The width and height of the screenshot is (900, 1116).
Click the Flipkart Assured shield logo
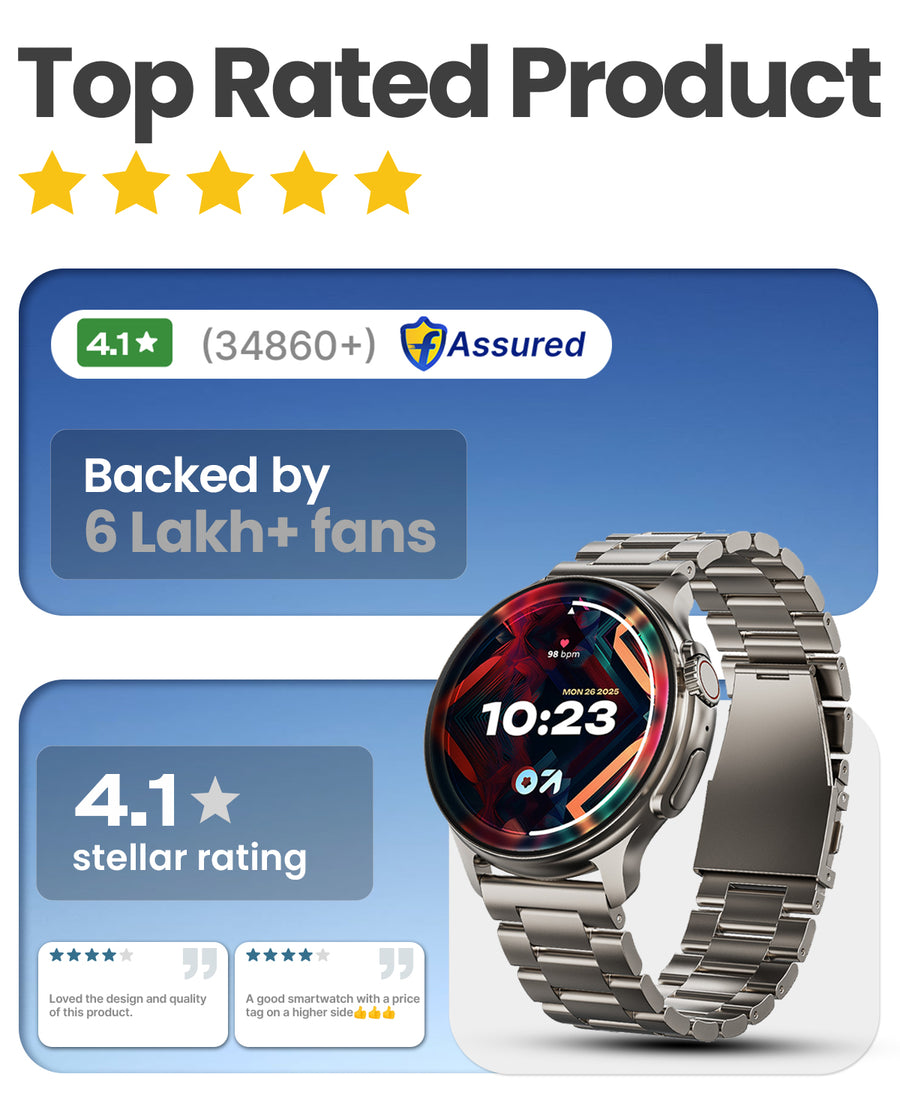pyautogui.click(x=423, y=344)
